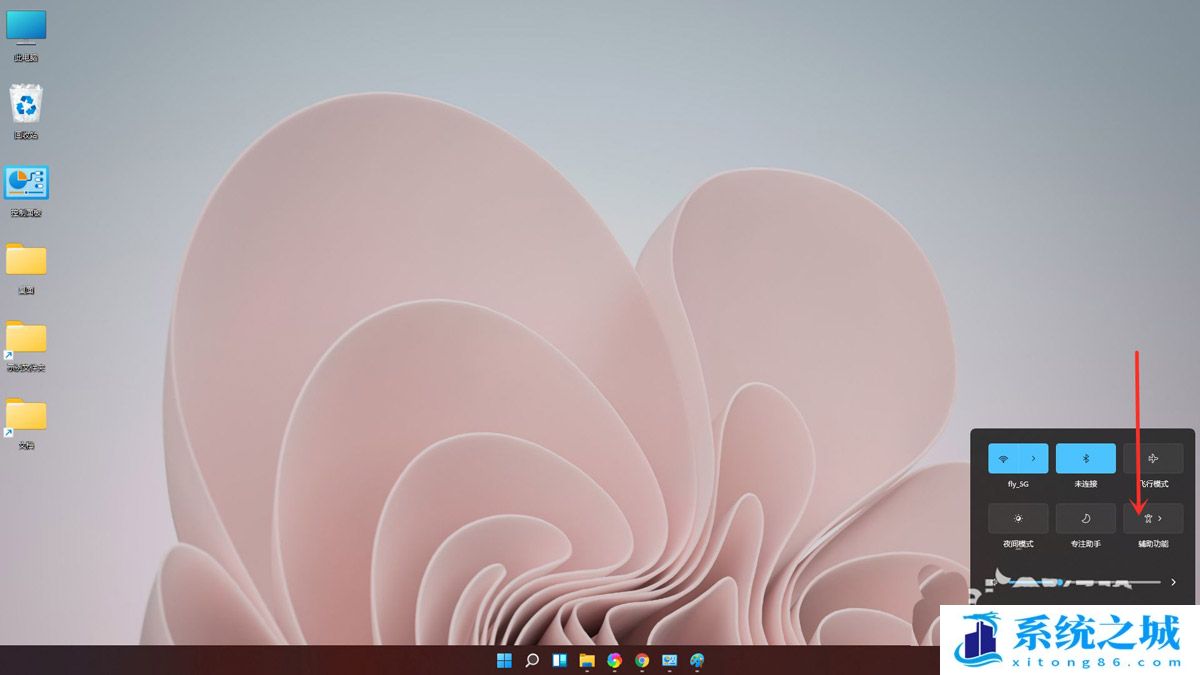Open the Windows Start menu
Image resolution: width=1200 pixels, height=675 pixels.
pyautogui.click(x=504, y=660)
